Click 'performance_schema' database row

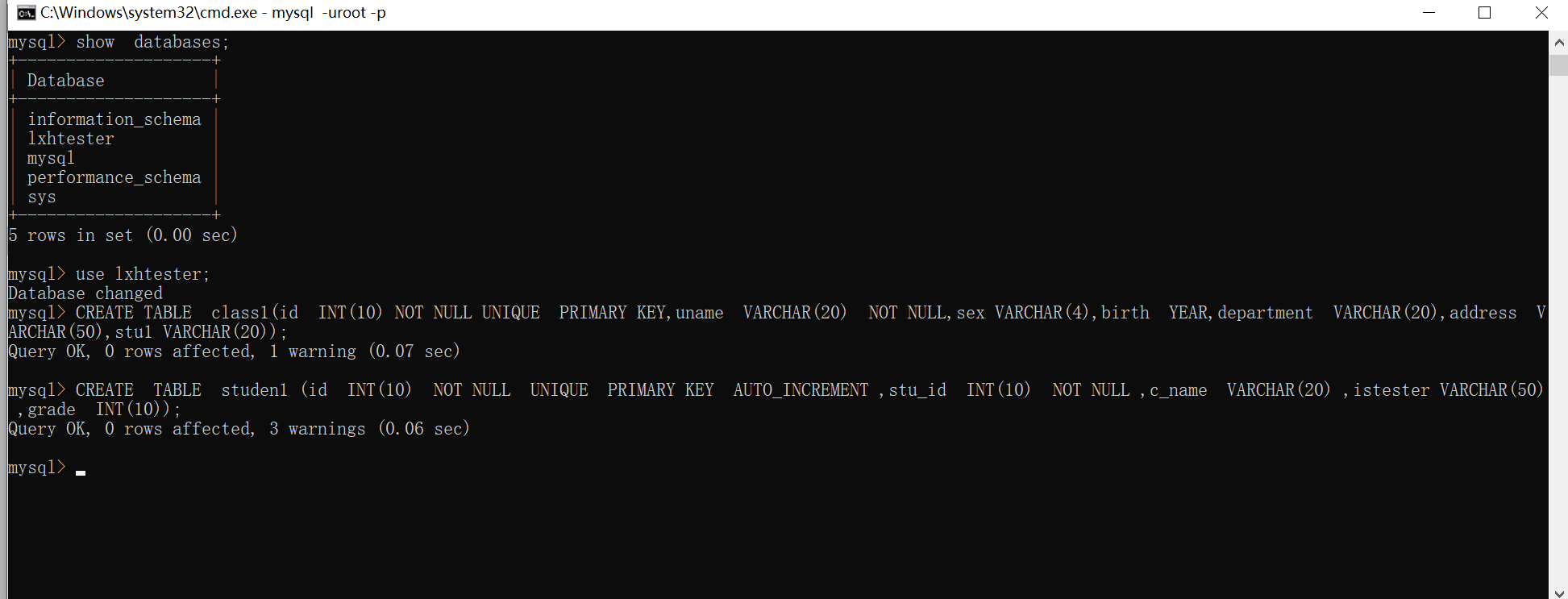coord(114,177)
